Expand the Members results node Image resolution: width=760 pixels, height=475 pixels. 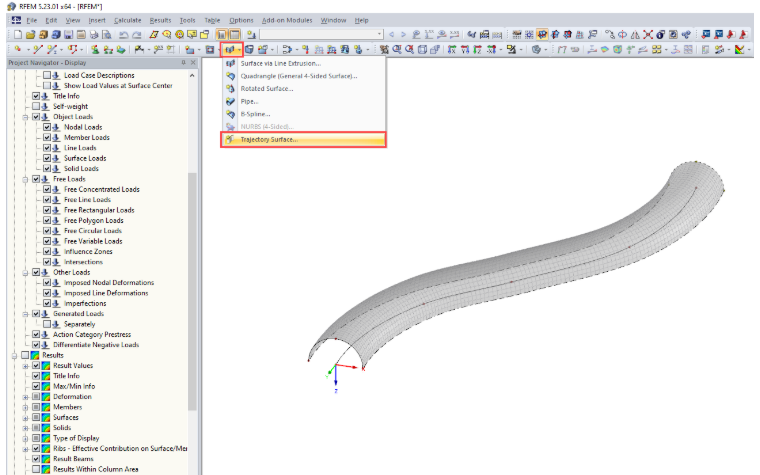pyautogui.click(x=25, y=407)
